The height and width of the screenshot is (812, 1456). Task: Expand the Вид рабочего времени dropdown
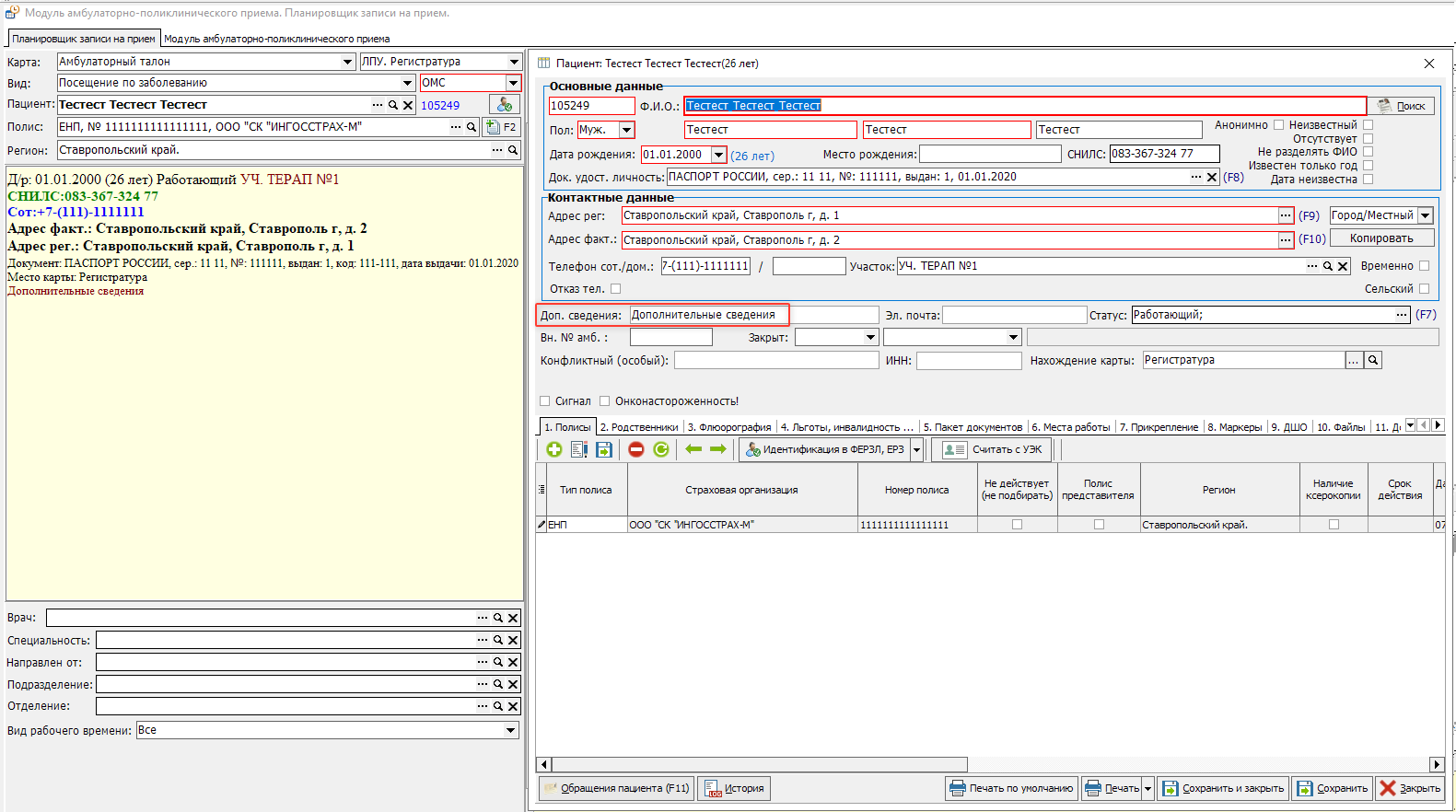coord(510,730)
